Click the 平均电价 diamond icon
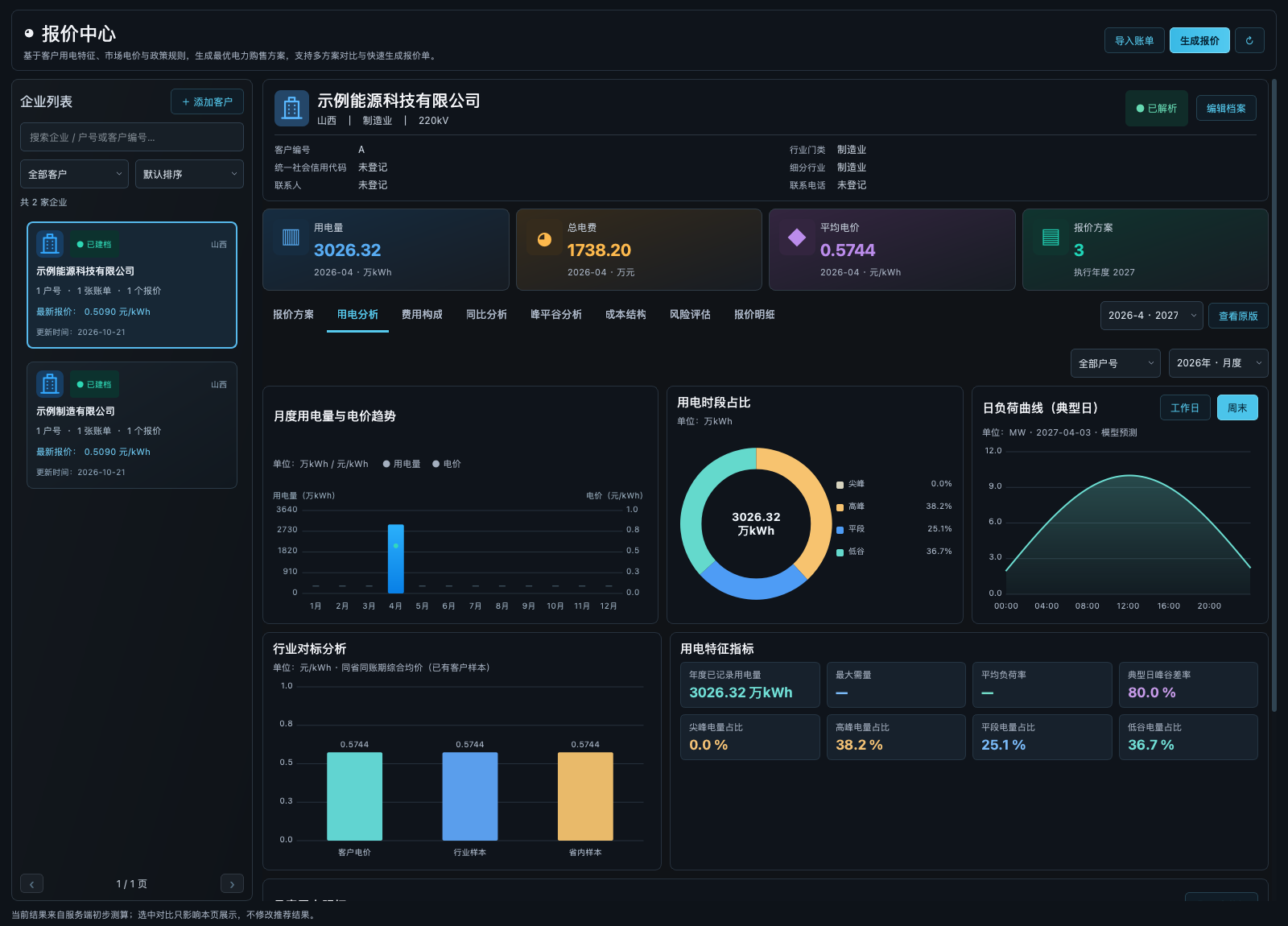Viewport: 1288px width, 926px height. (x=797, y=238)
